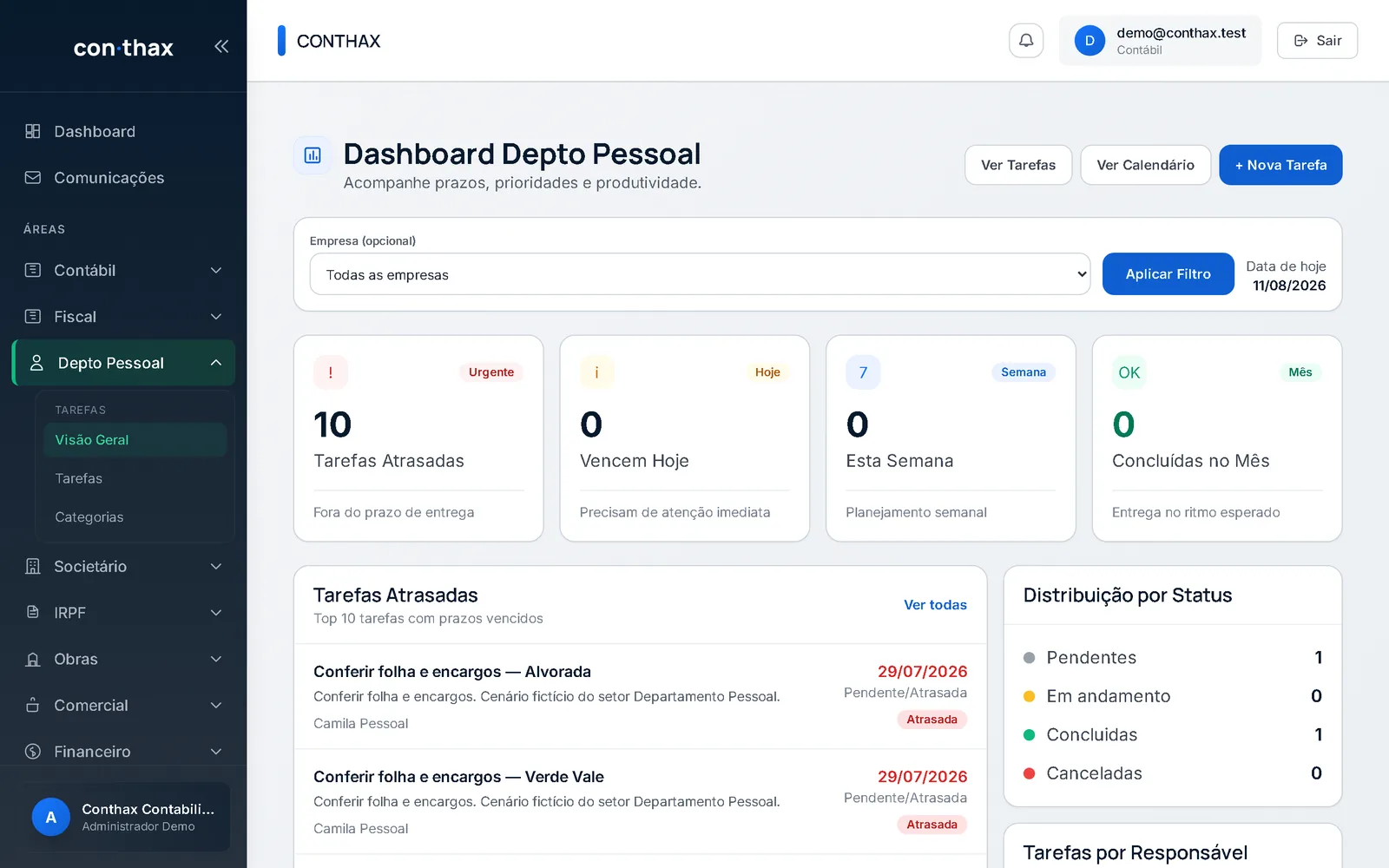Screen dimensions: 1389x868
Task: Click the yellow info icon on the Vencem Hoje card
Action: (x=596, y=372)
